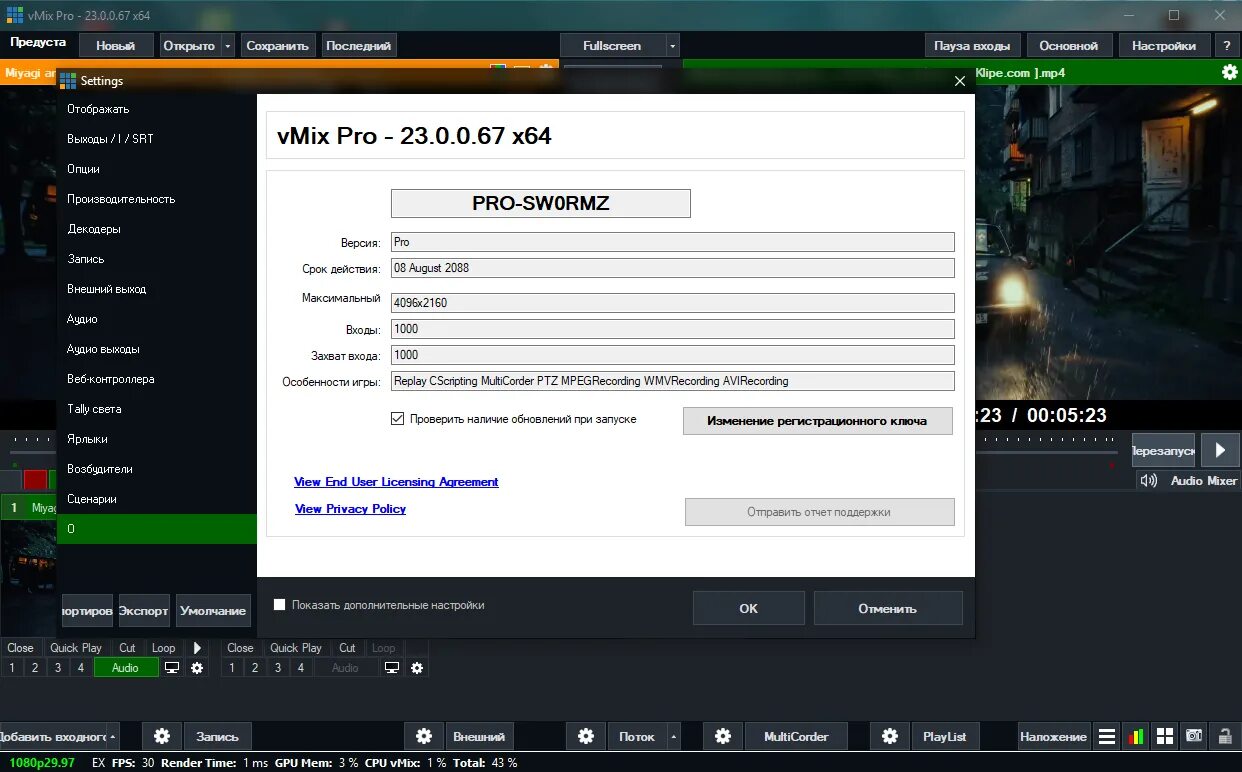The height and width of the screenshot is (772, 1242).
Task: Open first input's settings gear
Action: point(197,667)
